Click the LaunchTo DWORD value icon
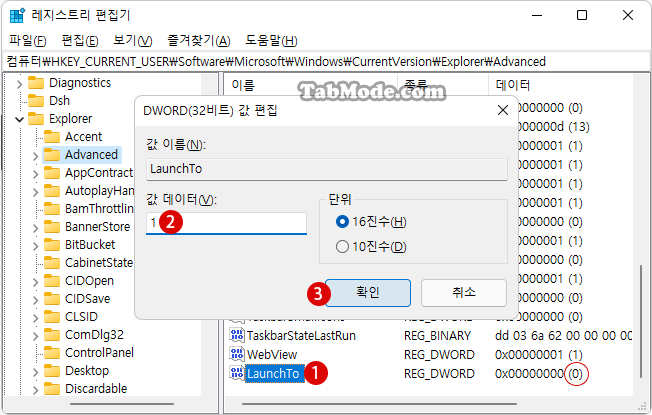Viewport: 652px width, 415px height. click(x=237, y=373)
